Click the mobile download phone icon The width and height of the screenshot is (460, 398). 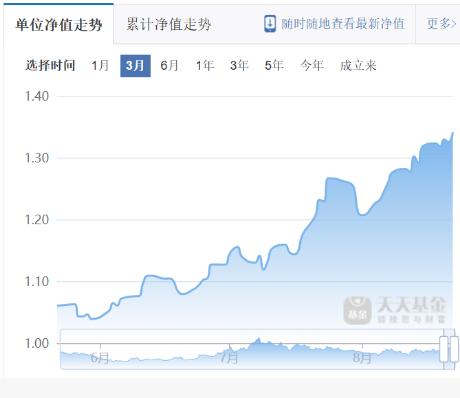270,24
